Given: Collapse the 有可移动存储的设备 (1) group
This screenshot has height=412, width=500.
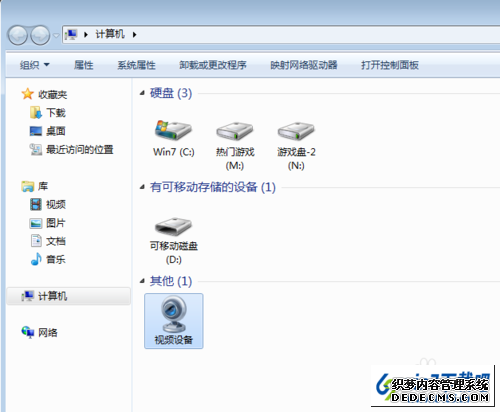Looking at the screenshot, I should tap(142, 187).
